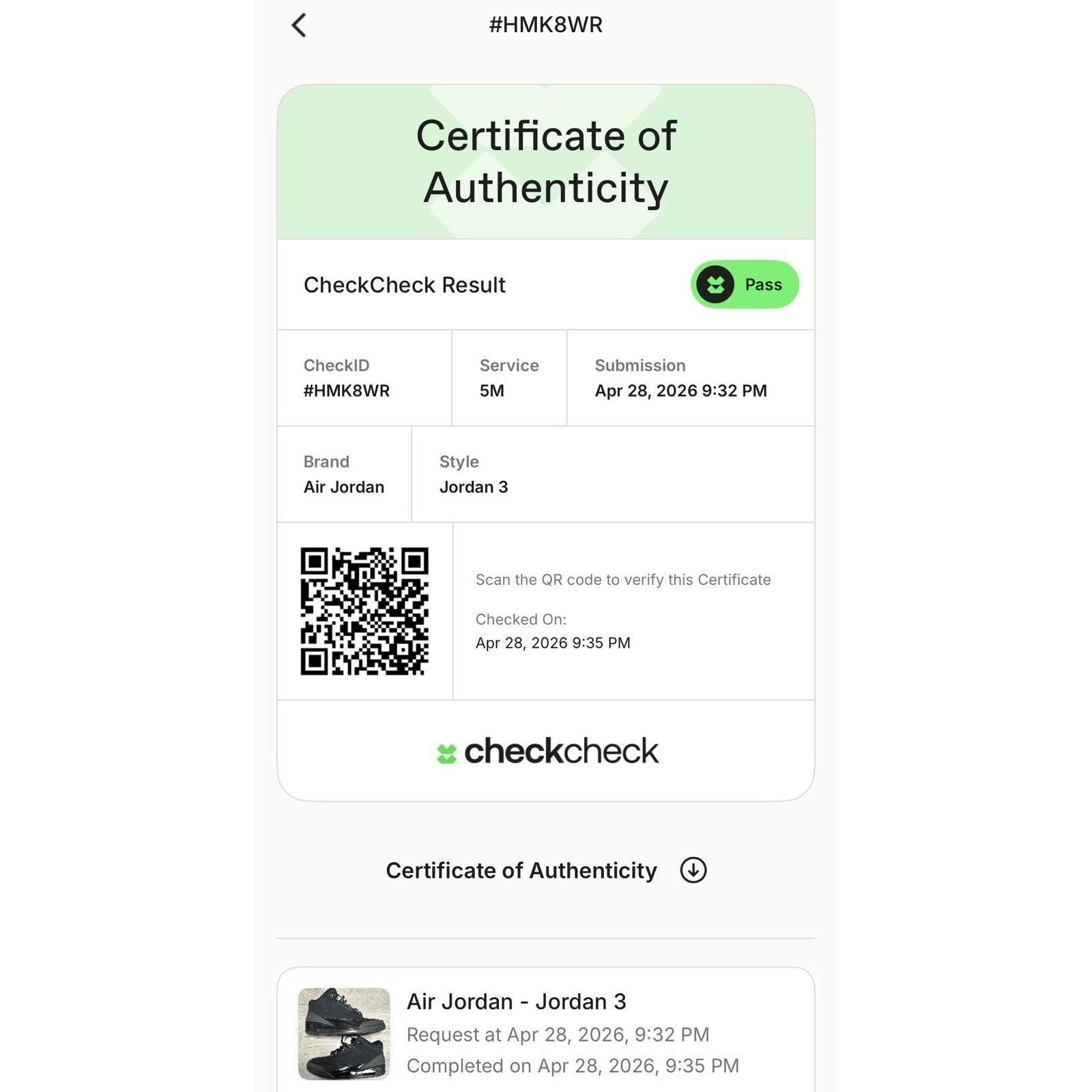Tap the download arrow icon beside Certificate of Authenticity
This screenshot has width=1092, height=1092.
pyautogui.click(x=693, y=870)
